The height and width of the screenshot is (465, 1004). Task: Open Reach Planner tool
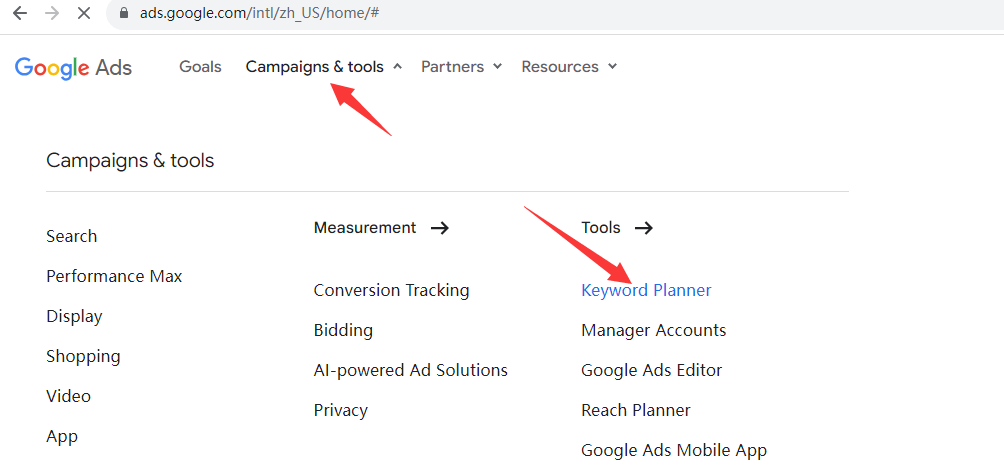tap(635, 410)
